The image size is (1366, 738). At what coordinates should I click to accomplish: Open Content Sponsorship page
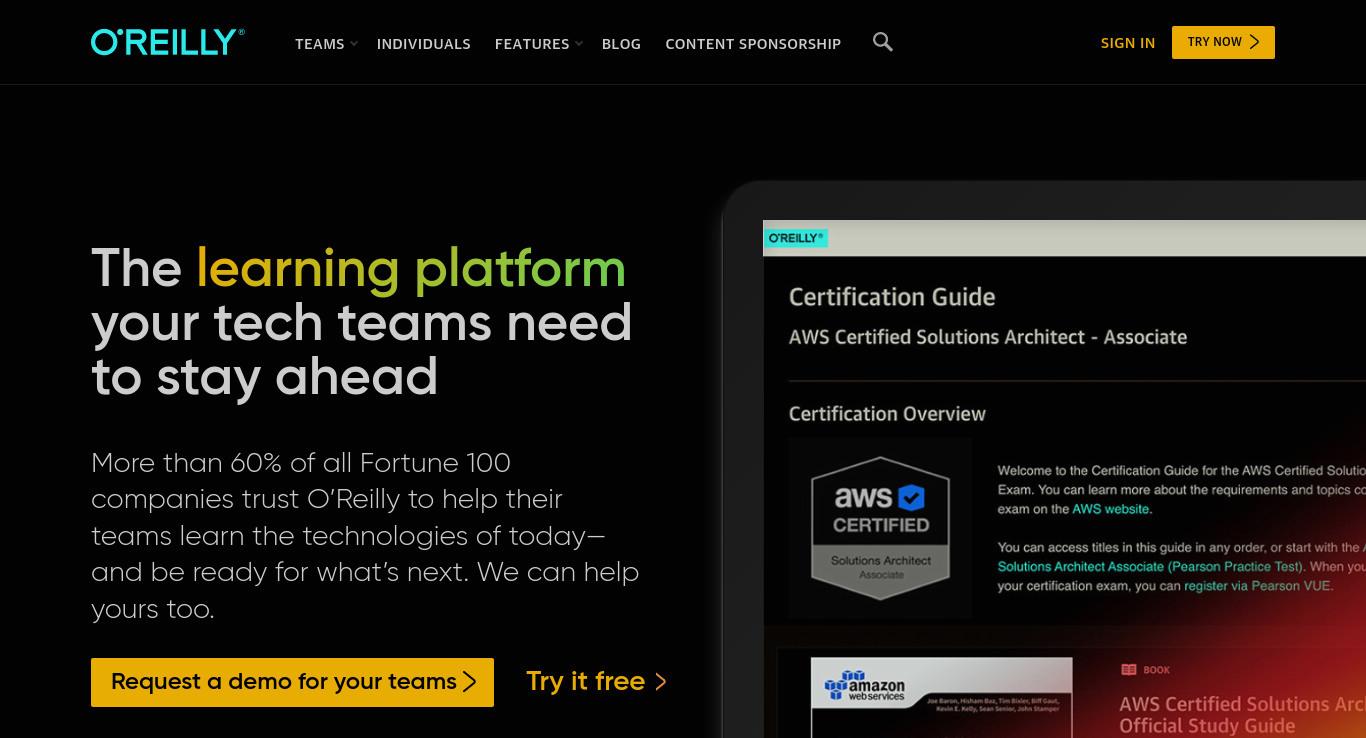753,44
